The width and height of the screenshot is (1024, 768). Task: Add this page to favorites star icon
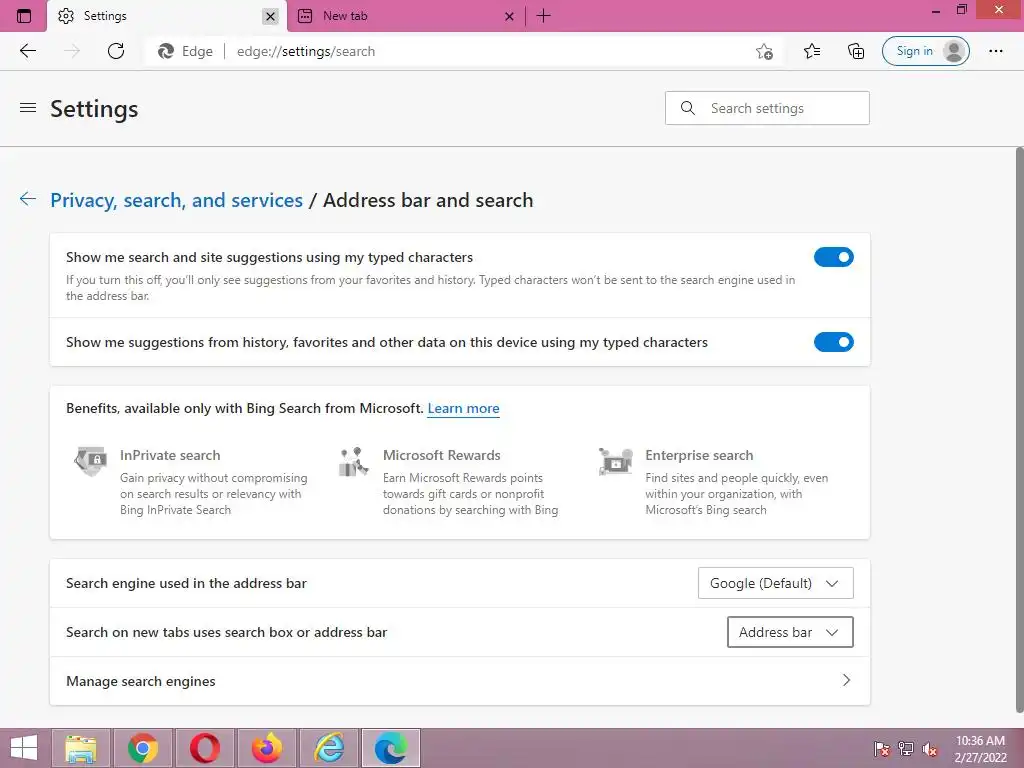click(x=764, y=51)
